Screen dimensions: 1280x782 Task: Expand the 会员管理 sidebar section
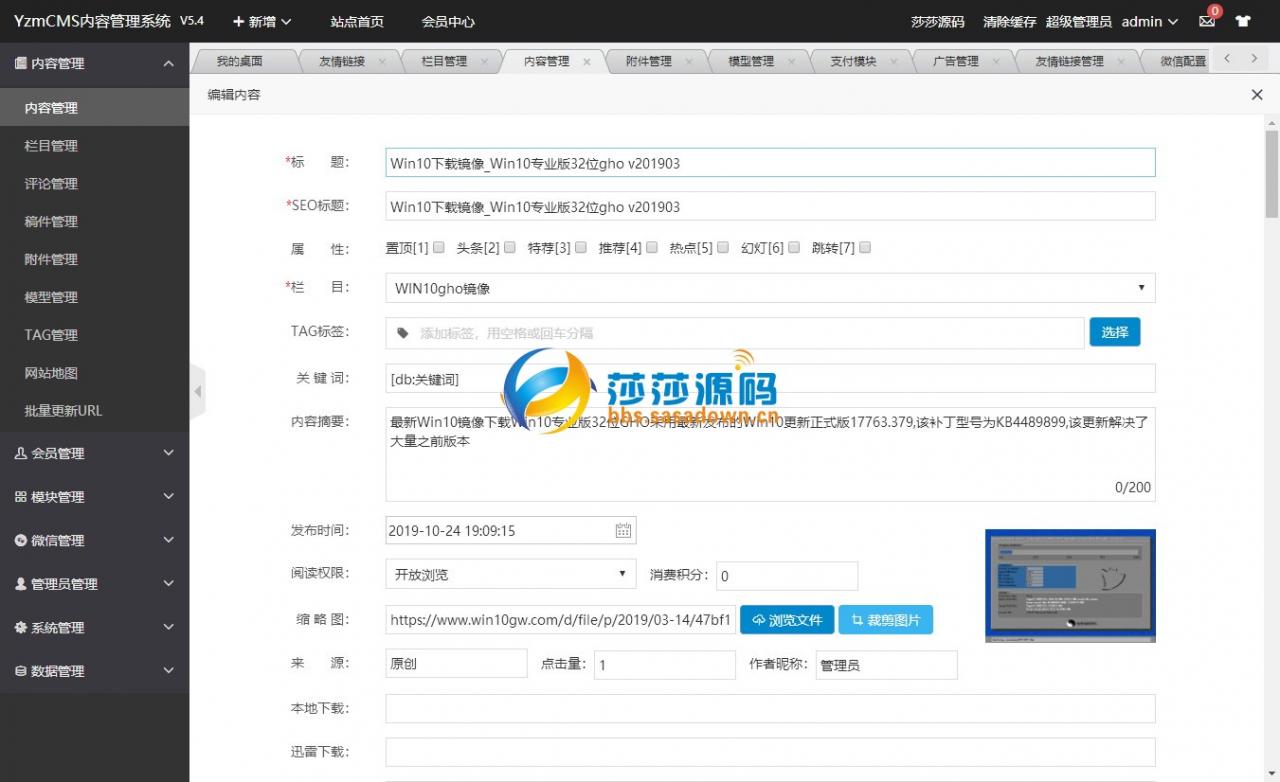click(94, 453)
